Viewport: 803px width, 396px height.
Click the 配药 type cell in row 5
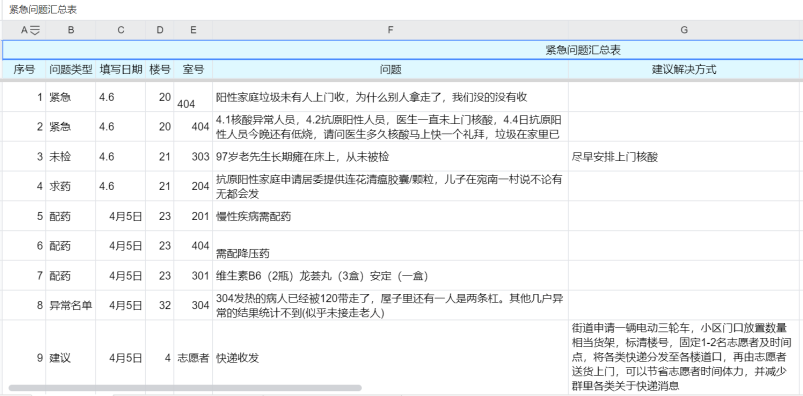[x=71, y=216]
